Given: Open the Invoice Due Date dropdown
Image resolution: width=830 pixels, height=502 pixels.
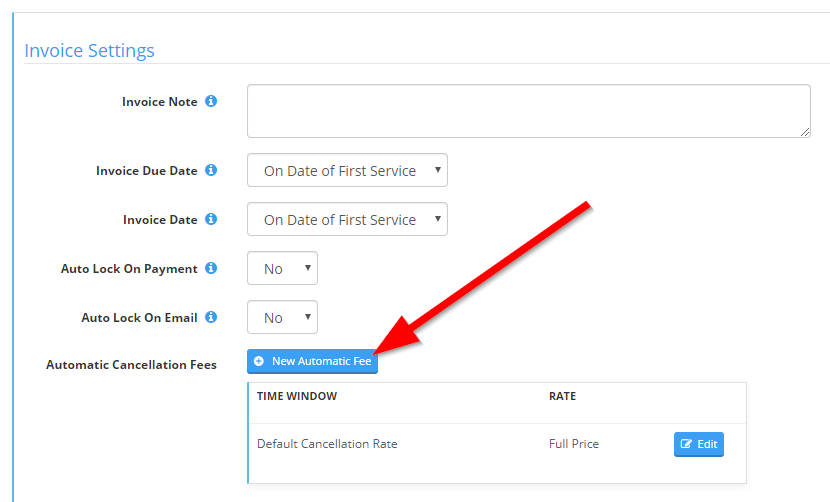Looking at the screenshot, I should point(347,170).
